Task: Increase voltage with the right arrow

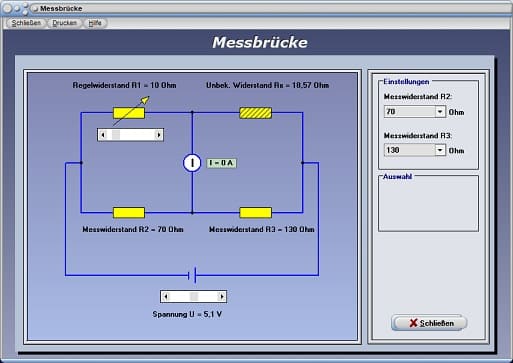Action: tap(222, 296)
